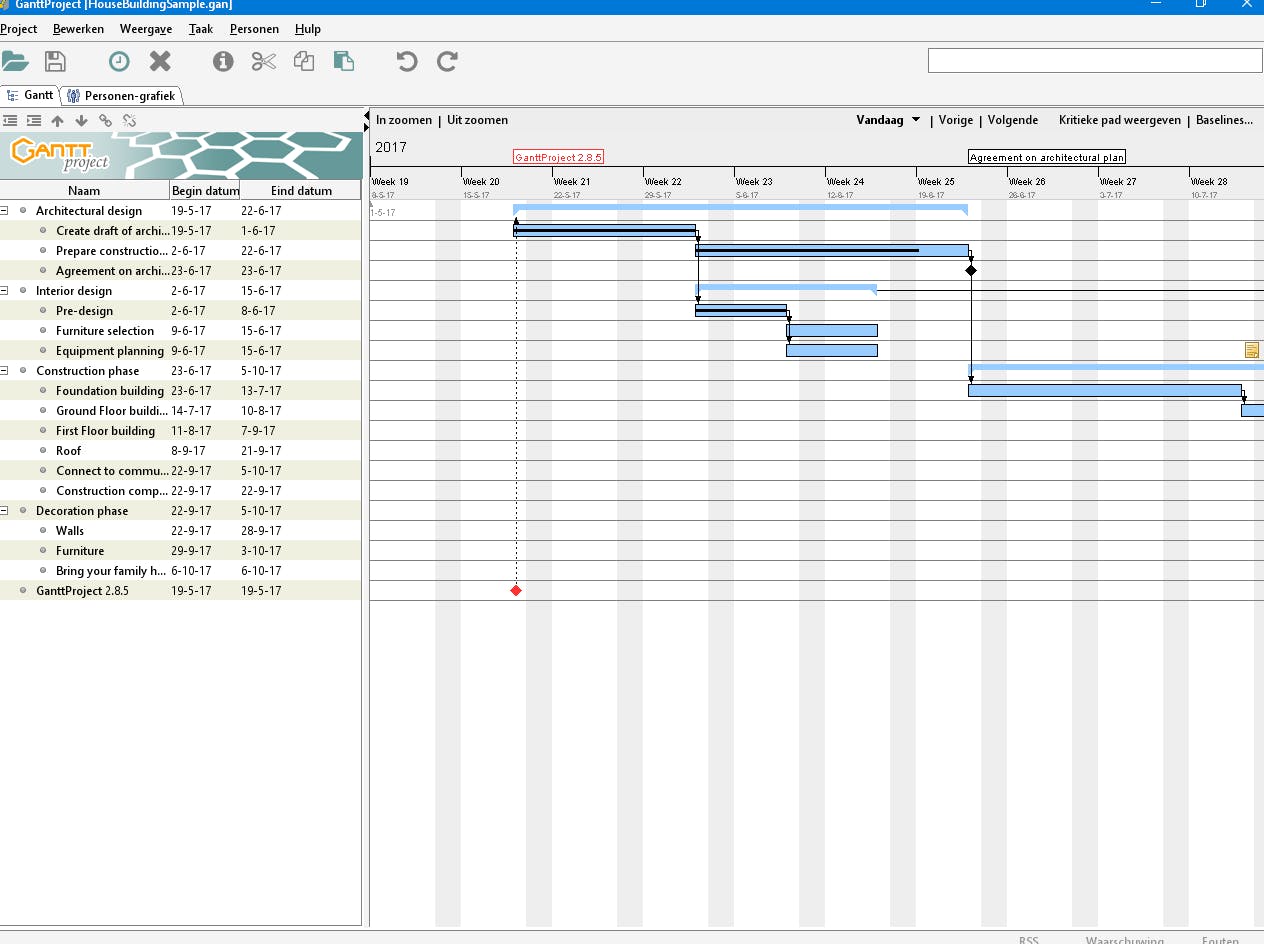Undo the last action
Screen dimensions: 1264x944
coord(406,62)
